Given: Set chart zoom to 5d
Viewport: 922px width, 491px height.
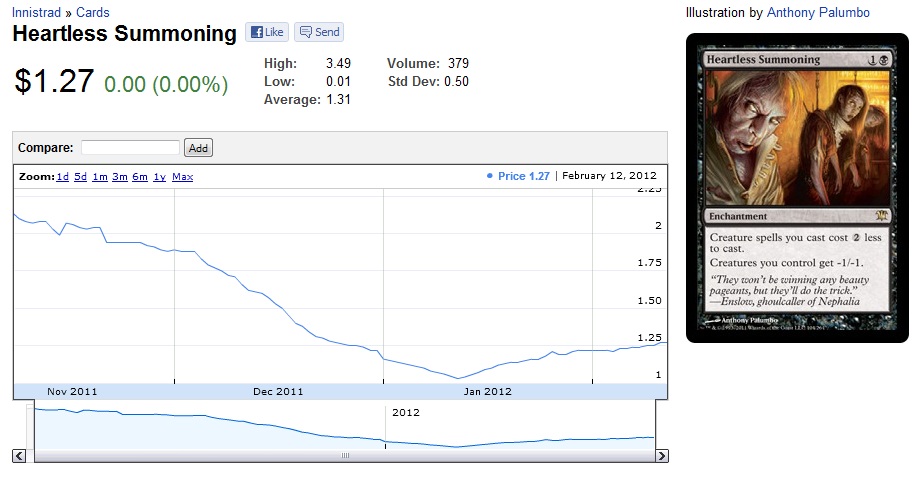Looking at the screenshot, I should pyautogui.click(x=80, y=177).
